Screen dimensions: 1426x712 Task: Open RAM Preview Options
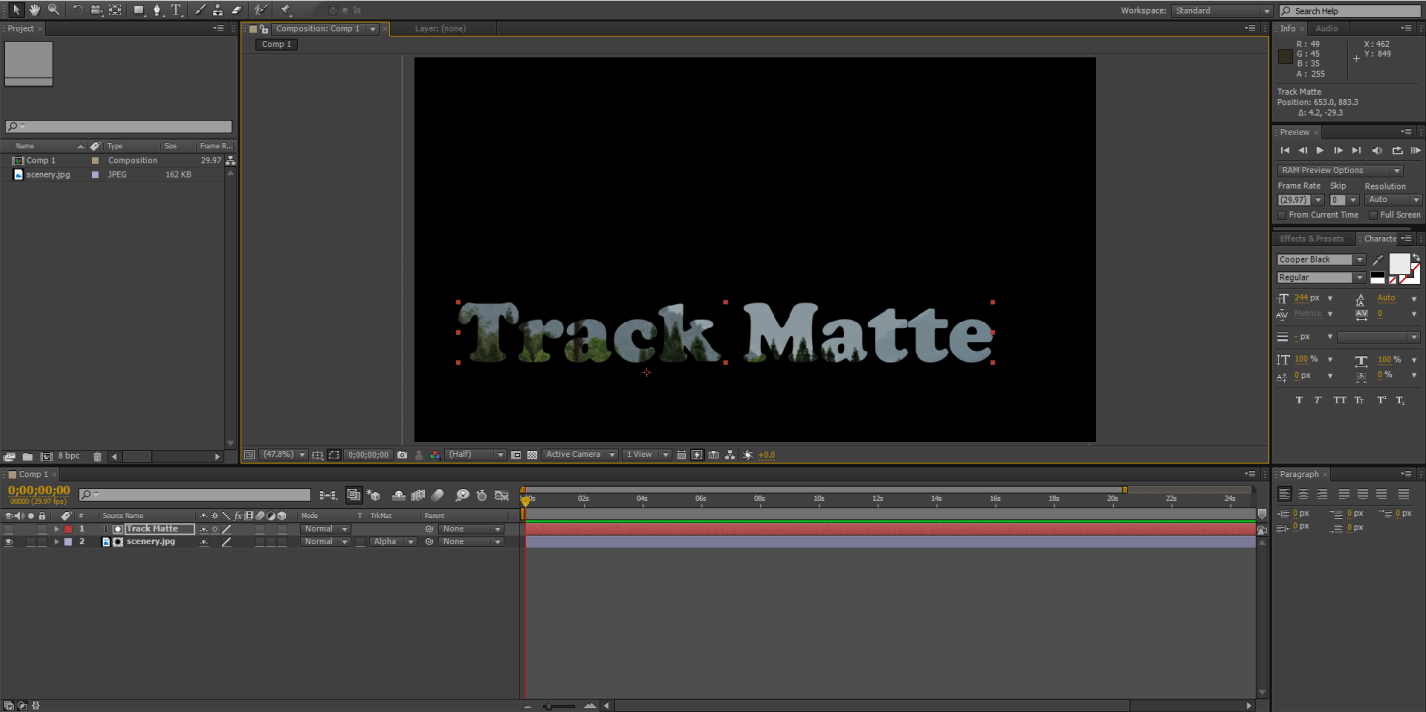[x=1340, y=169]
